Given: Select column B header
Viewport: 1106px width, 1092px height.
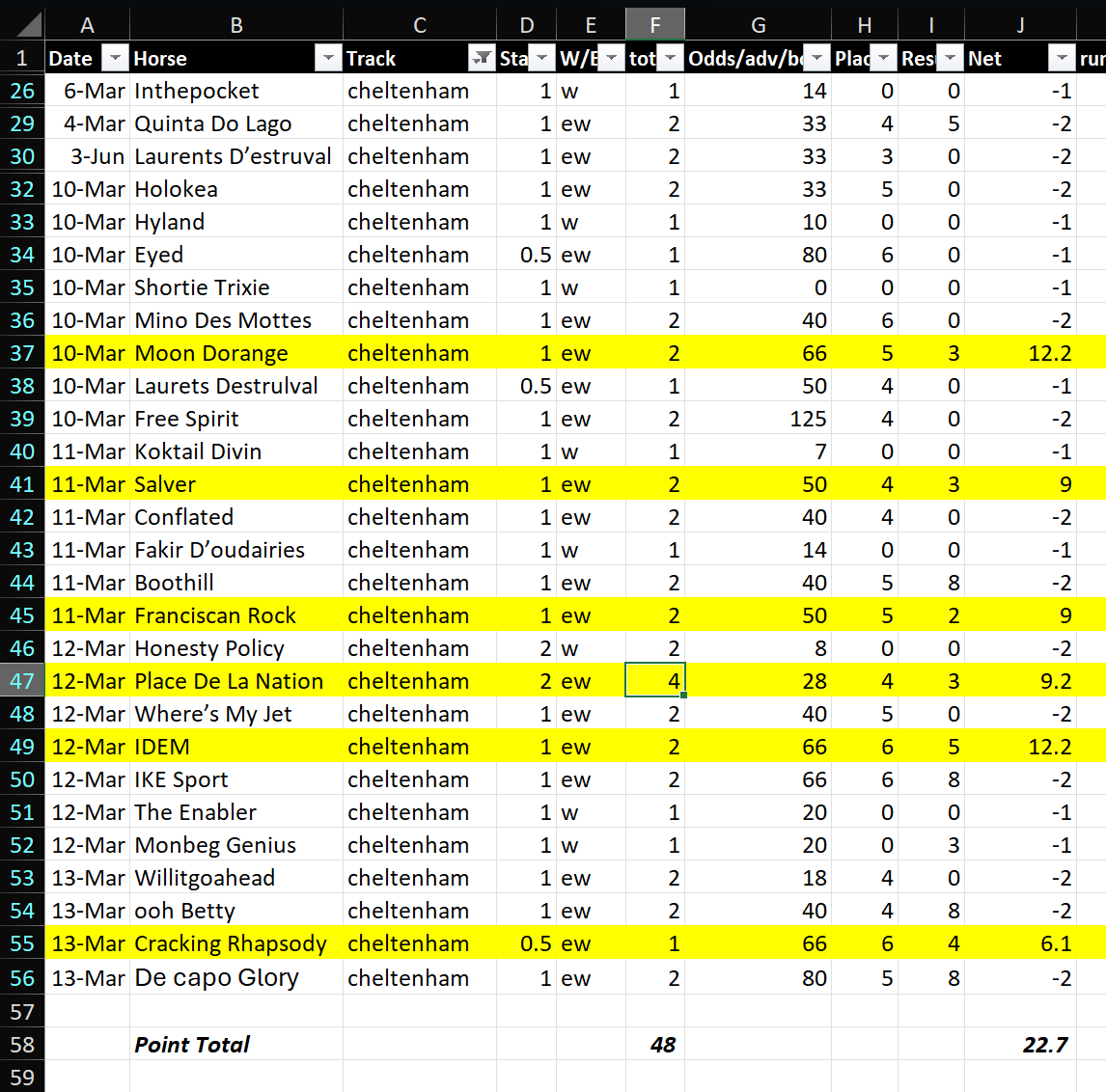Looking at the screenshot, I should click(236, 25).
